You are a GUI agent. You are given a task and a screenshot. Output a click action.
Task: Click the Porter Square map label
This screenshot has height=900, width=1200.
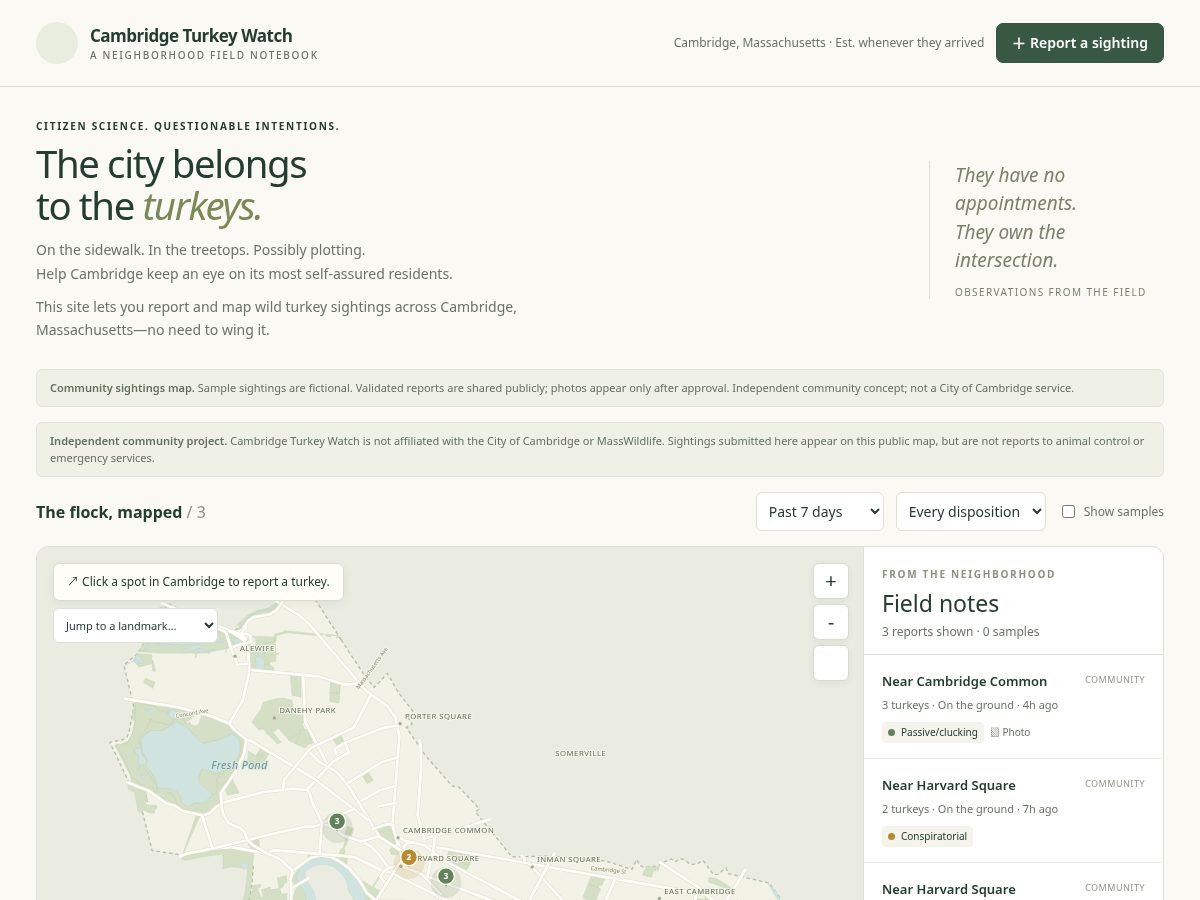tap(438, 716)
